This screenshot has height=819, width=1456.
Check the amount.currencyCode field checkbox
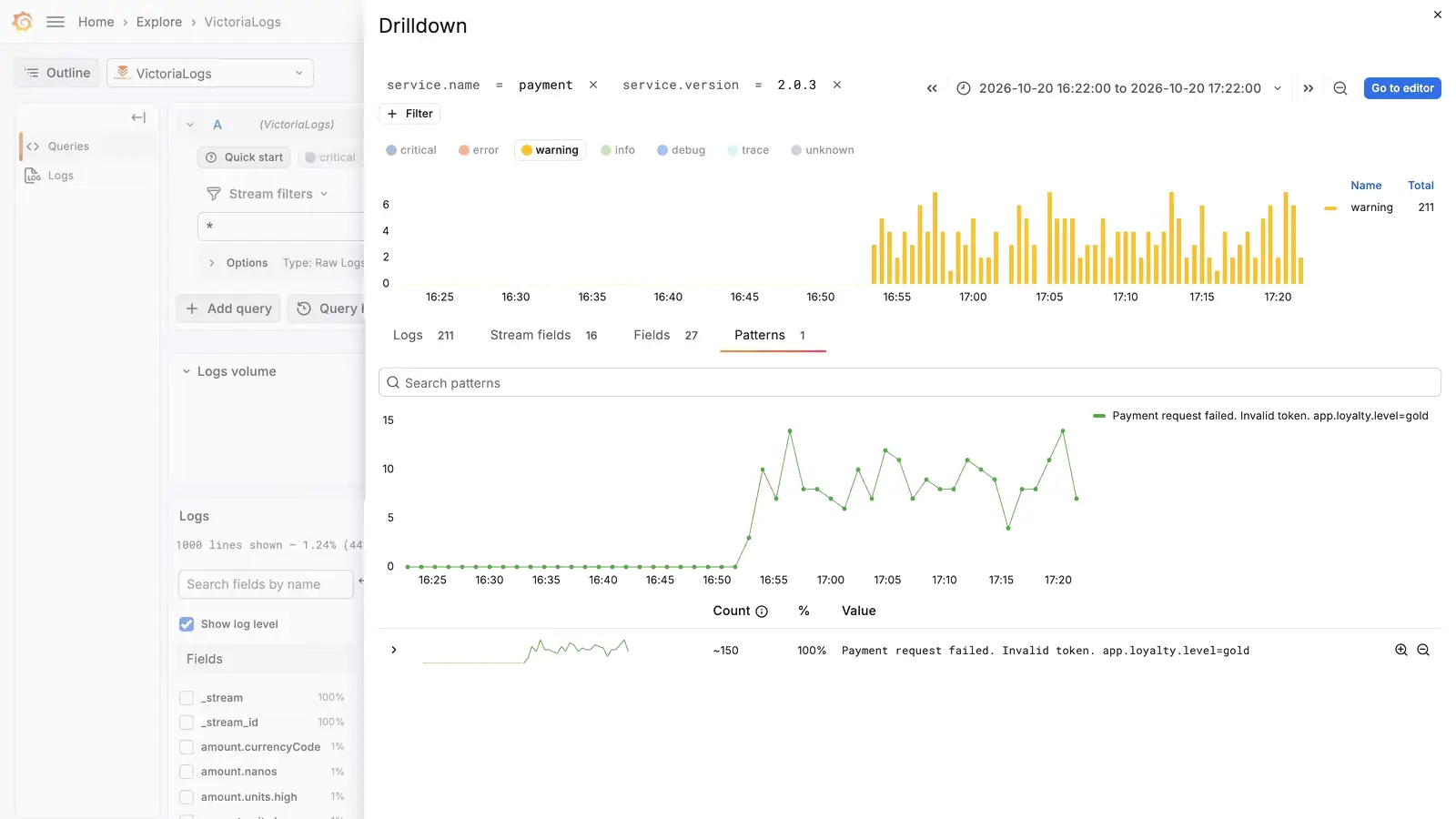[x=187, y=747]
